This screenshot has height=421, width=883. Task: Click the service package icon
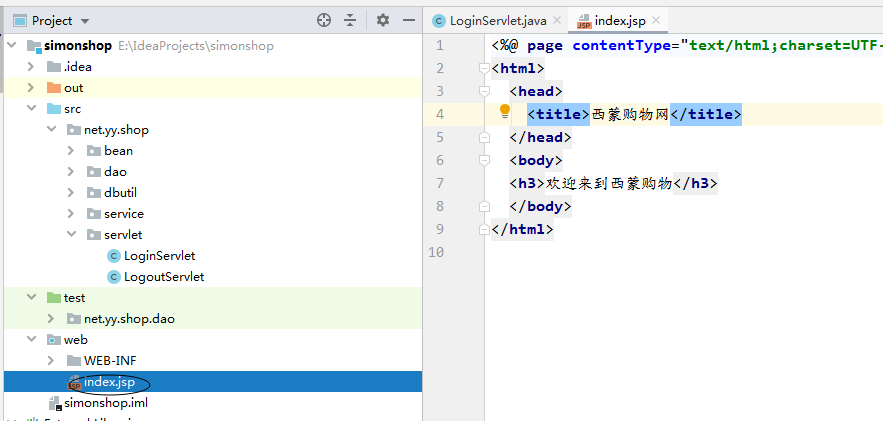click(x=94, y=214)
